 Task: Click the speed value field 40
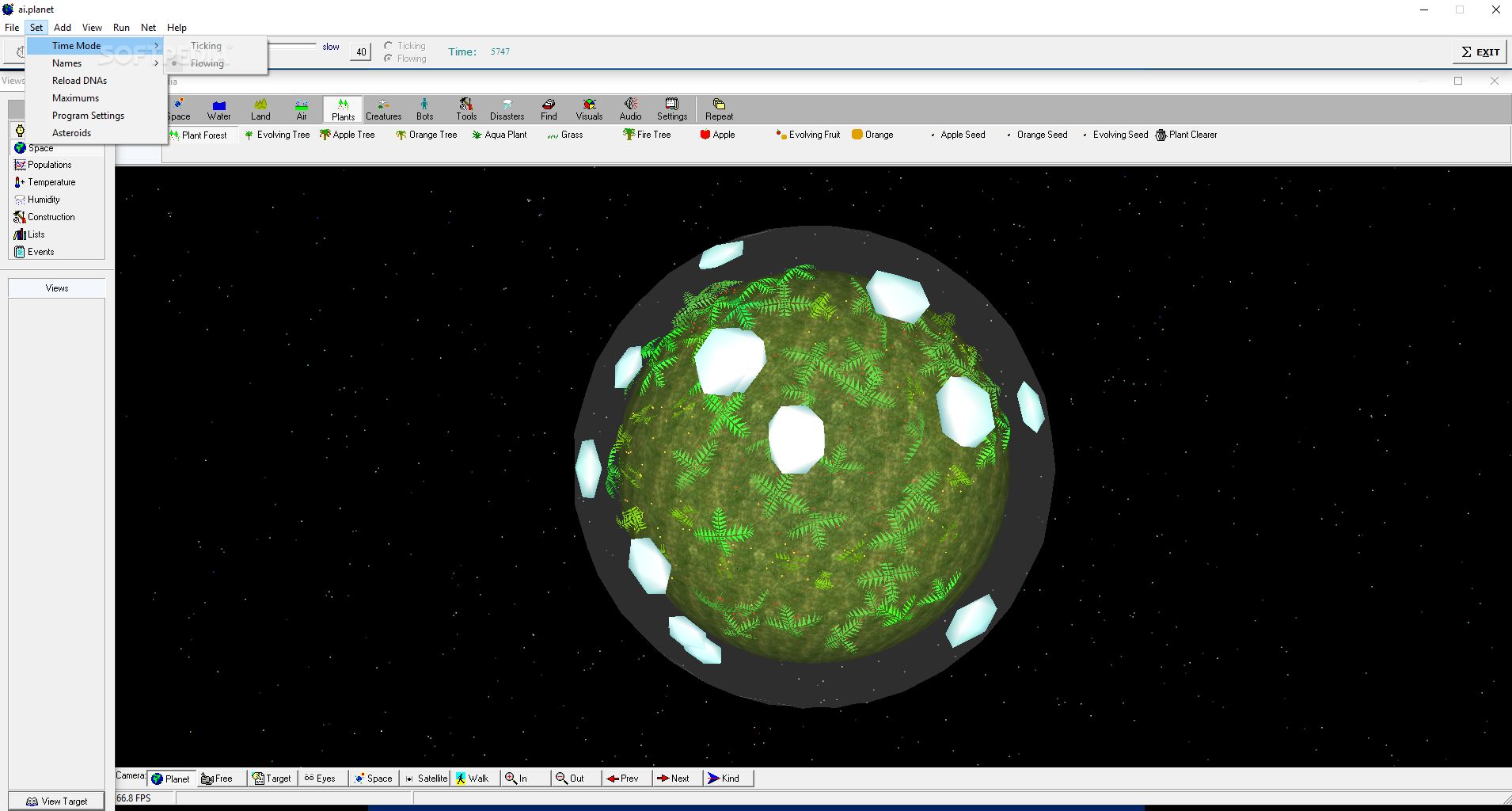coord(361,52)
